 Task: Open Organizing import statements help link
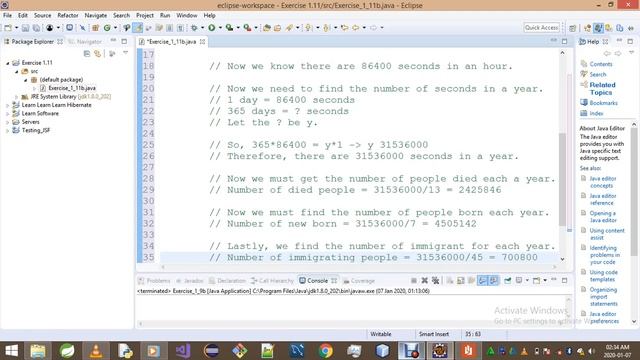(603, 297)
